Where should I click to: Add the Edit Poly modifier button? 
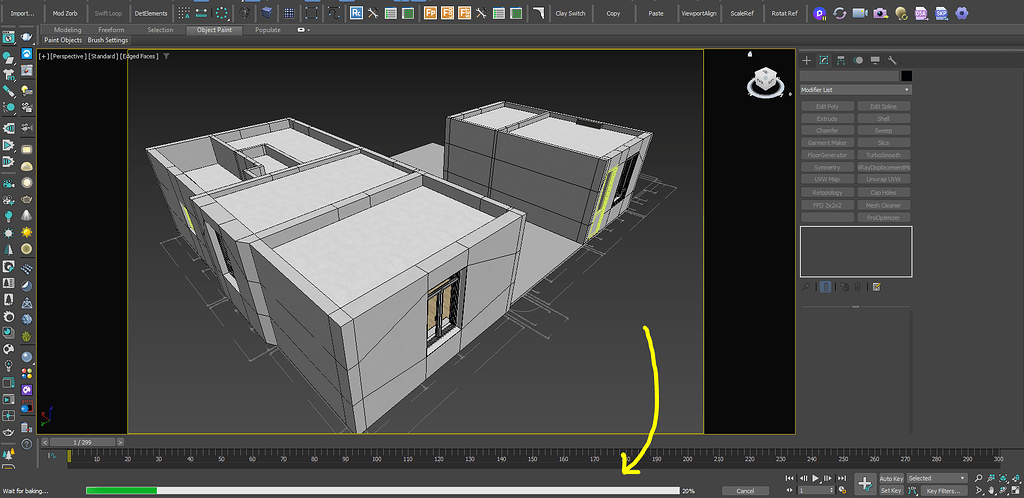click(827, 106)
